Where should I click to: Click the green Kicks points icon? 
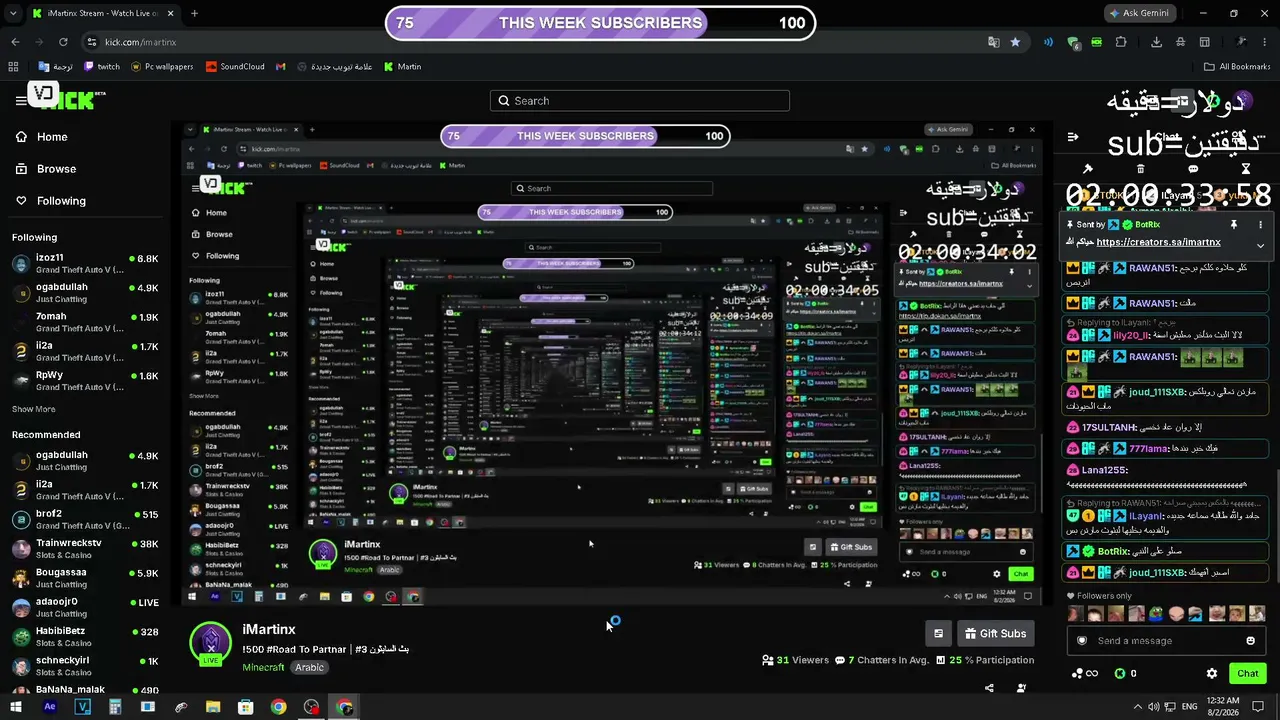point(1120,674)
